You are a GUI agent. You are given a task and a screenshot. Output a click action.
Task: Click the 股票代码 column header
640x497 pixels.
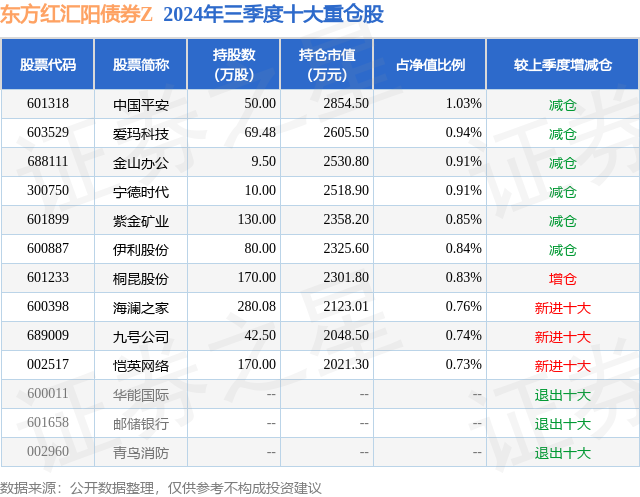tap(48, 64)
